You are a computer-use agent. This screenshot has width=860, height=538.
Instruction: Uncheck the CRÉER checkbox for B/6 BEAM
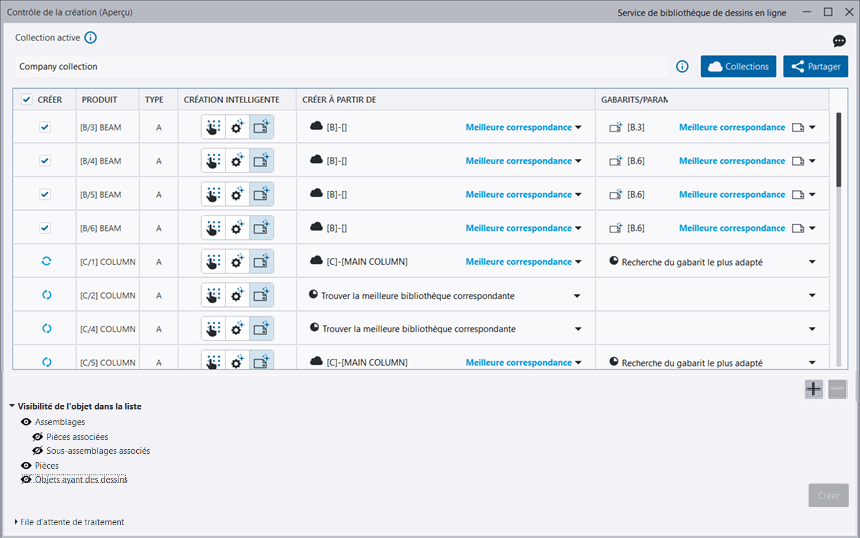coord(45,228)
